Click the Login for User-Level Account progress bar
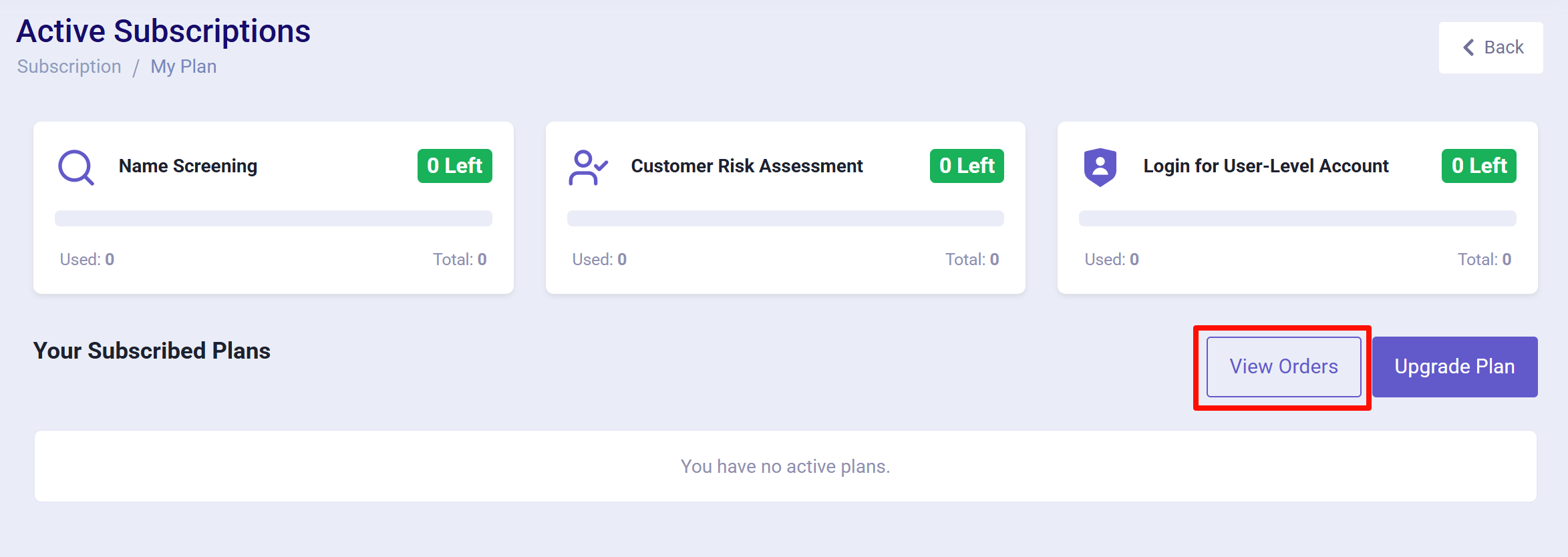1568x557 pixels. (x=1297, y=218)
